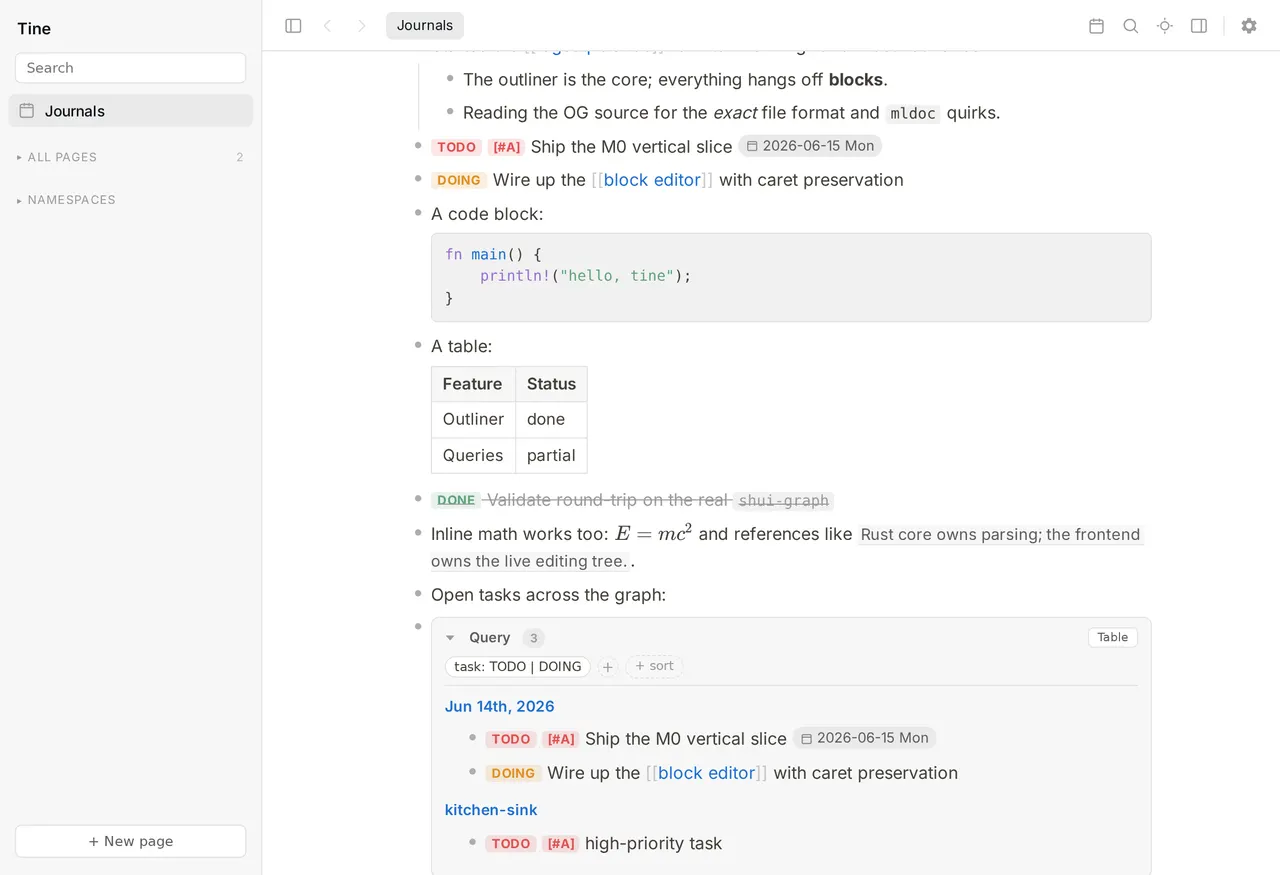Open 2026-06-15 Mon date in query result
Viewport: 1280px width, 875px height.
pos(865,738)
